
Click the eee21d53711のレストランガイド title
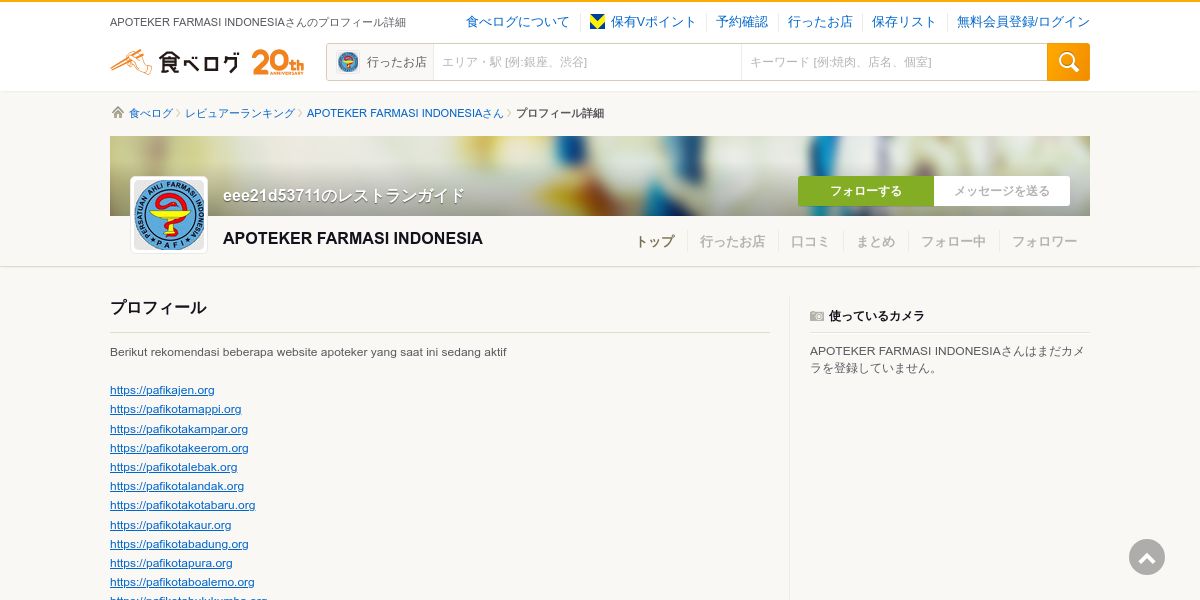pos(344,195)
